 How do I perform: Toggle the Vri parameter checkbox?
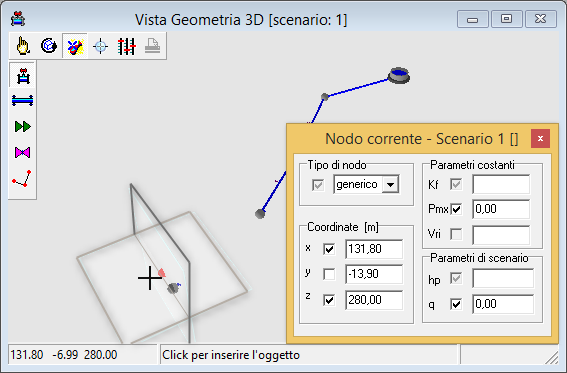tap(456, 234)
